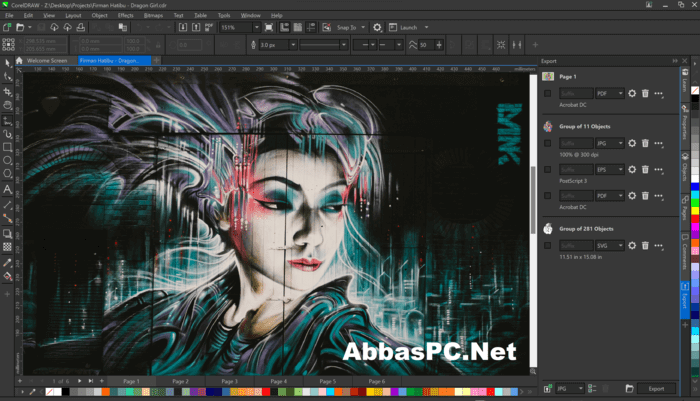Open a new document tab with plus button
Image resolution: width=700 pixels, height=401 pixels.
tap(156, 60)
